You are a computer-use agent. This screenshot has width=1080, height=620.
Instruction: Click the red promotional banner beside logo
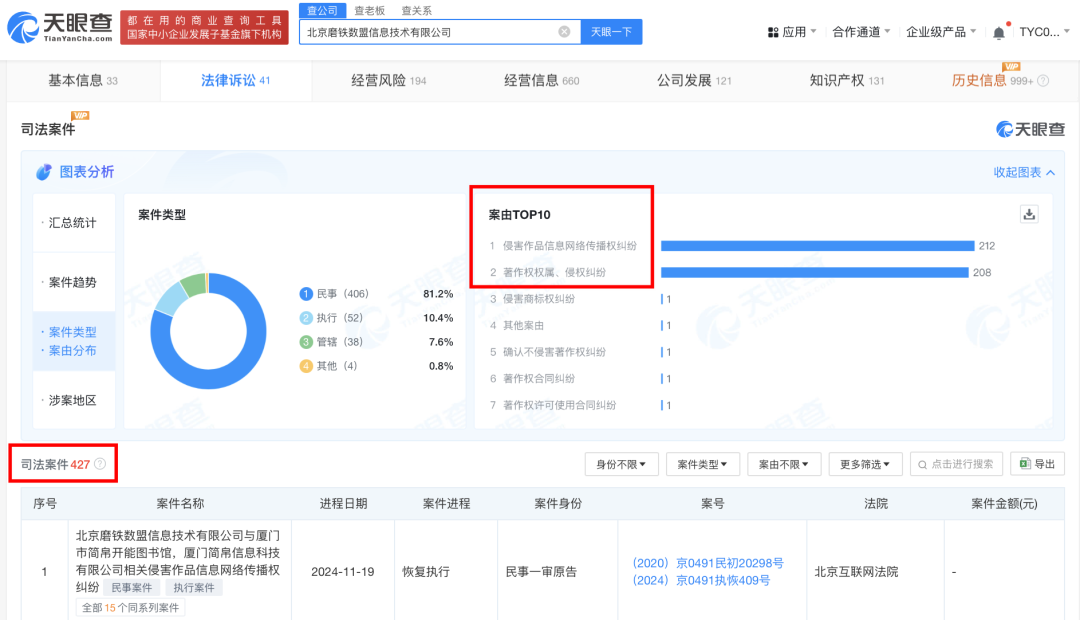pos(205,28)
